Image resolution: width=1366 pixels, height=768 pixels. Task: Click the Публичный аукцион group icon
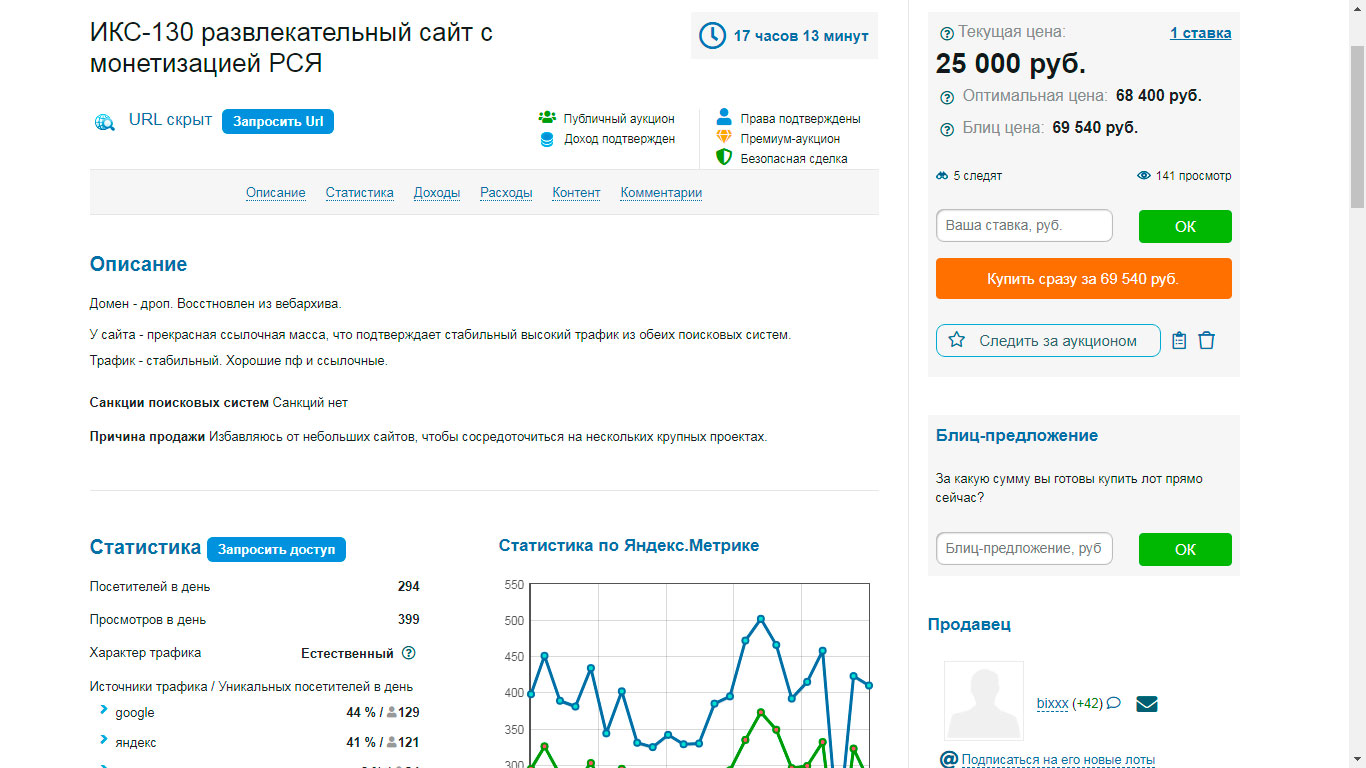(x=547, y=118)
